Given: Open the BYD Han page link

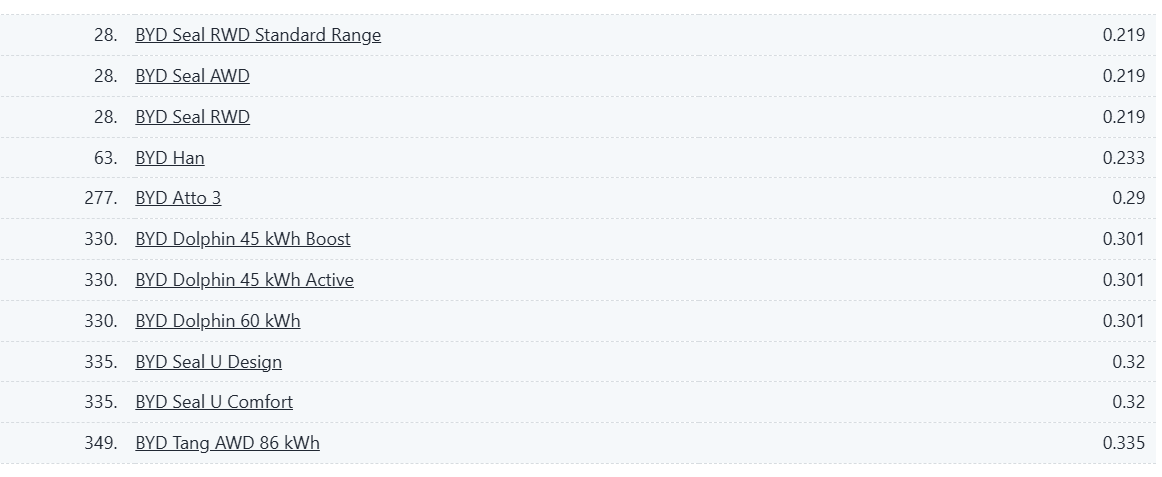Looking at the screenshot, I should coord(170,157).
